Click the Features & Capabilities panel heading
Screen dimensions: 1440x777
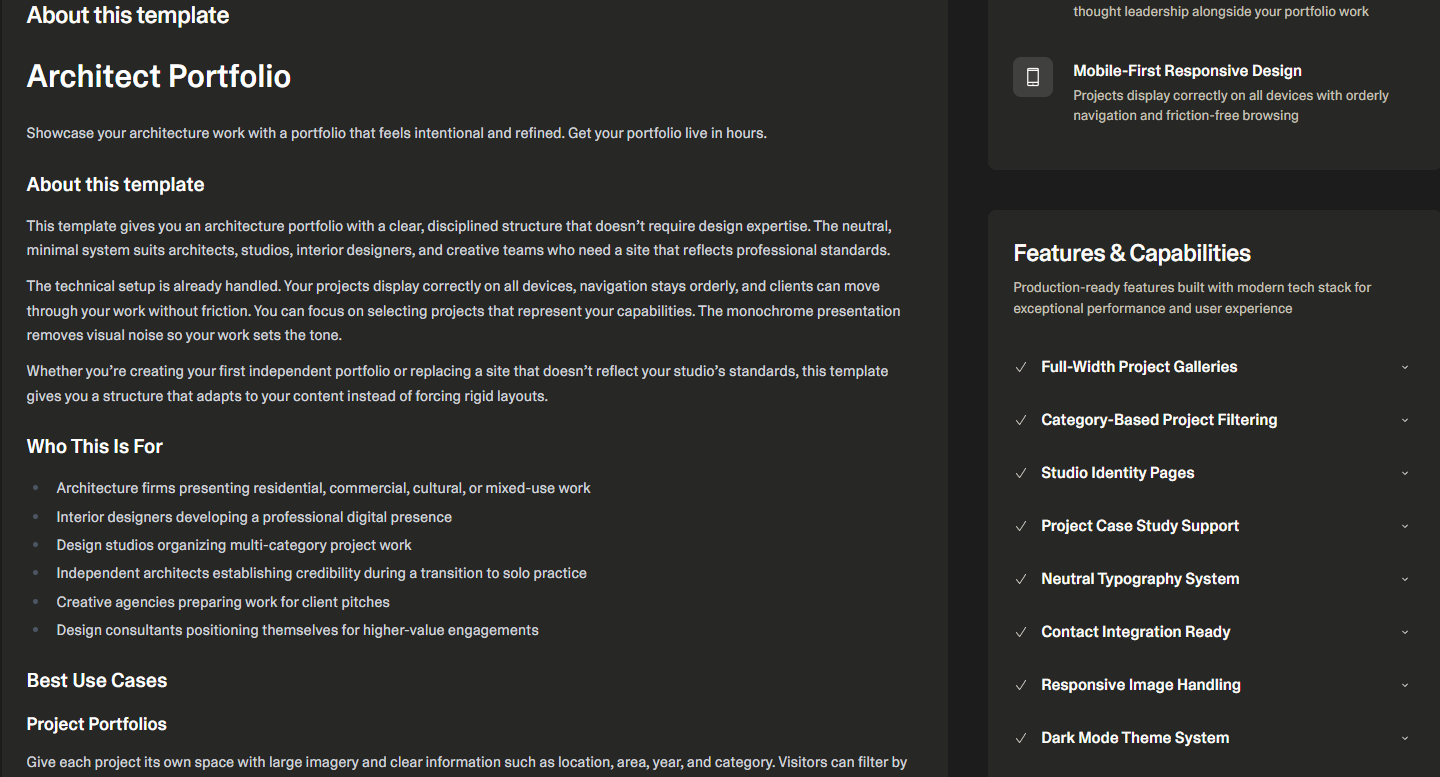[x=1132, y=253]
